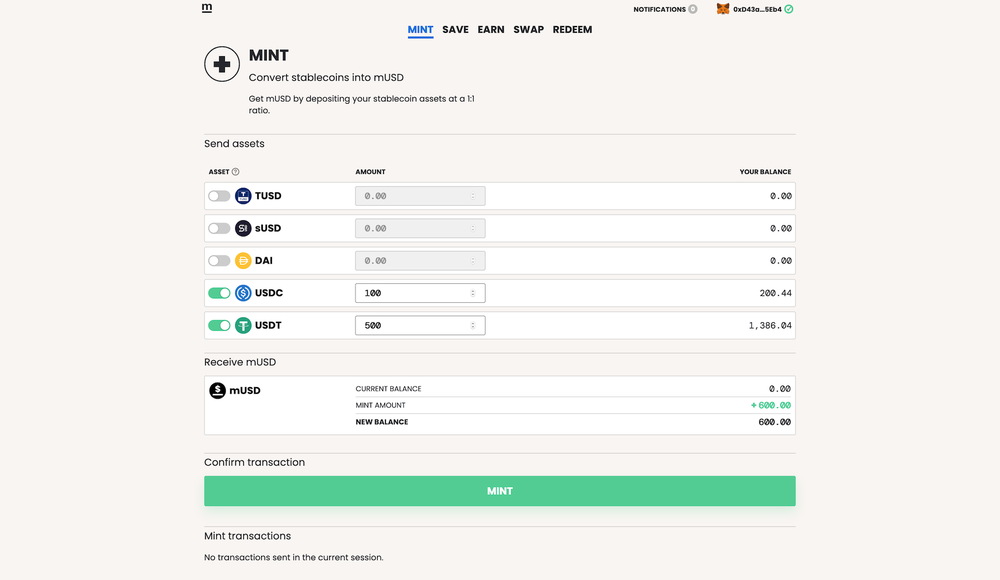This screenshot has height=580, width=1000.
Task: Click the mUSD label in Receive section
Action: point(245,390)
